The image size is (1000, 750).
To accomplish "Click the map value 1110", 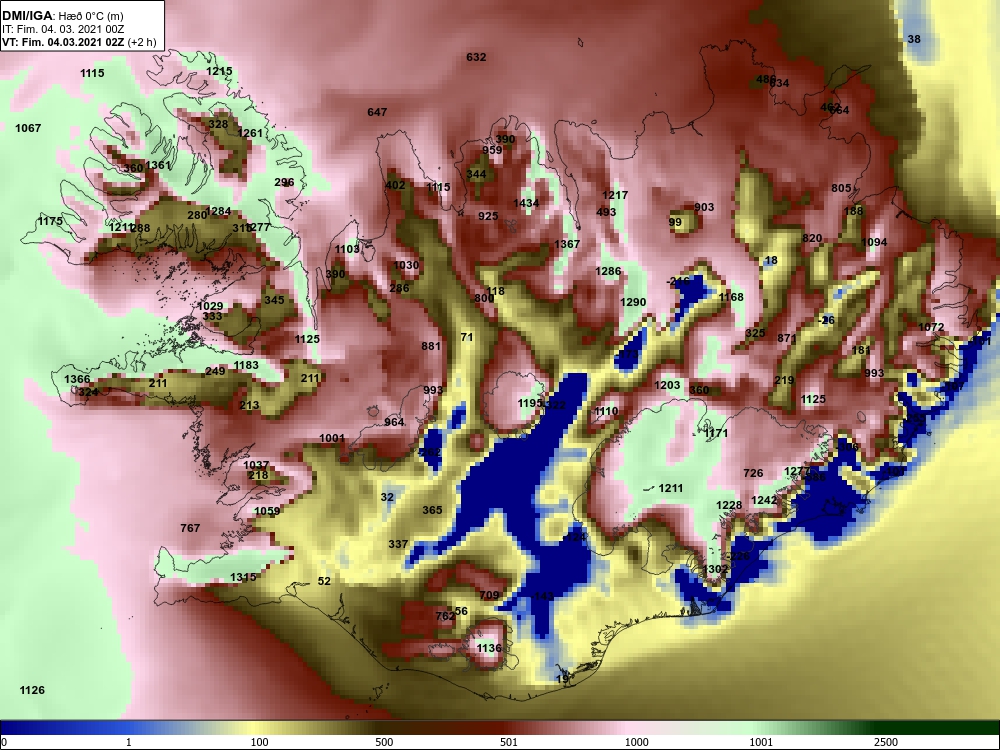I will tap(606, 411).
